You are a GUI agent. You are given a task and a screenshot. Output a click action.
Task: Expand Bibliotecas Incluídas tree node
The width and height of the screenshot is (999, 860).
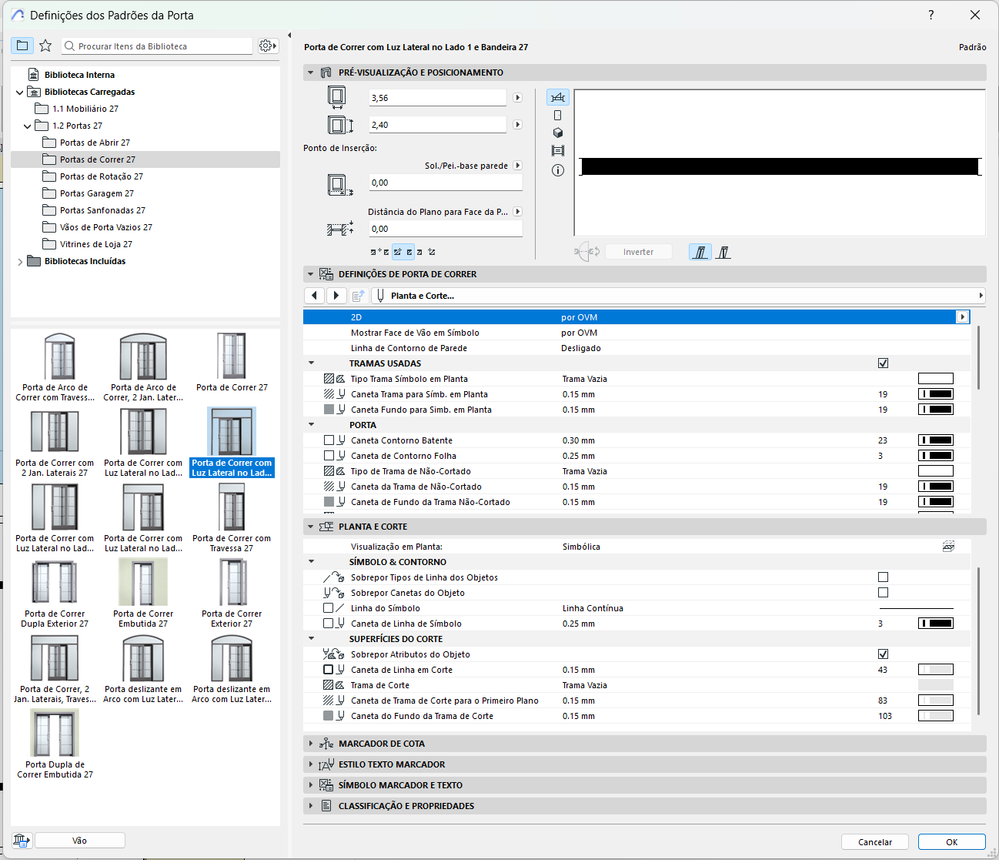20,262
